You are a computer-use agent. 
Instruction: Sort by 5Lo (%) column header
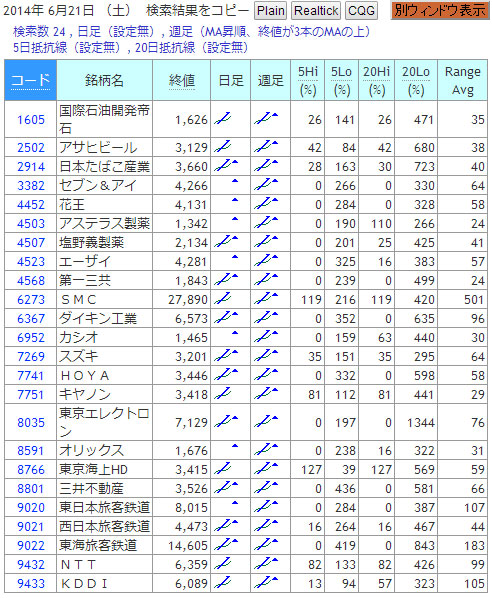tap(341, 80)
